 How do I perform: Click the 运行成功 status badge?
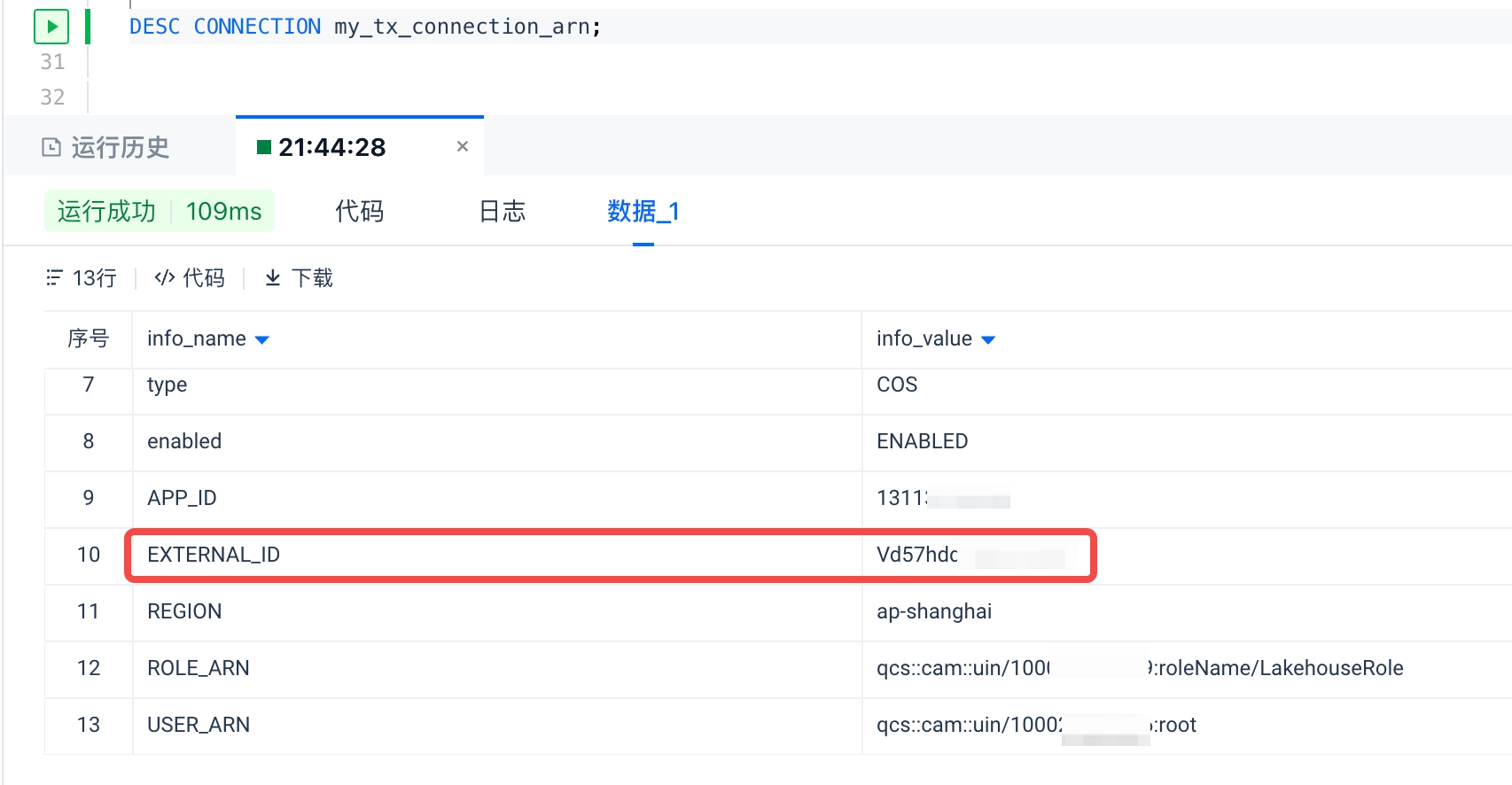(x=106, y=212)
